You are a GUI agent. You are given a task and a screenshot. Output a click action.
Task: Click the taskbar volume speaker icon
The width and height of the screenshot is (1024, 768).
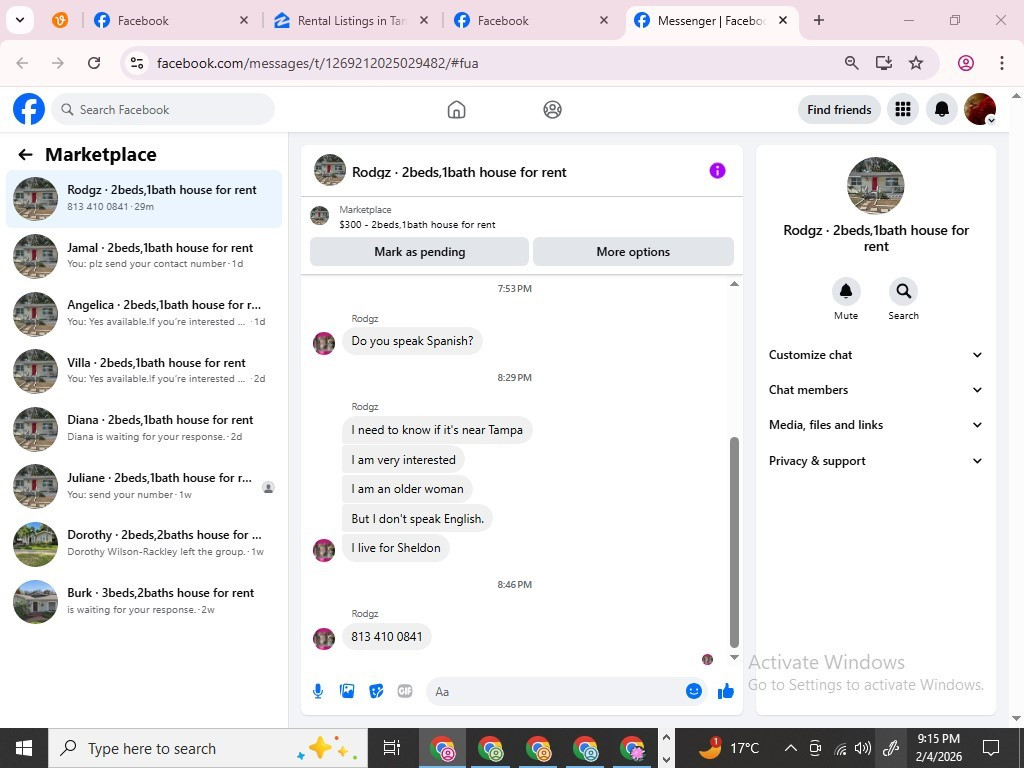863,748
